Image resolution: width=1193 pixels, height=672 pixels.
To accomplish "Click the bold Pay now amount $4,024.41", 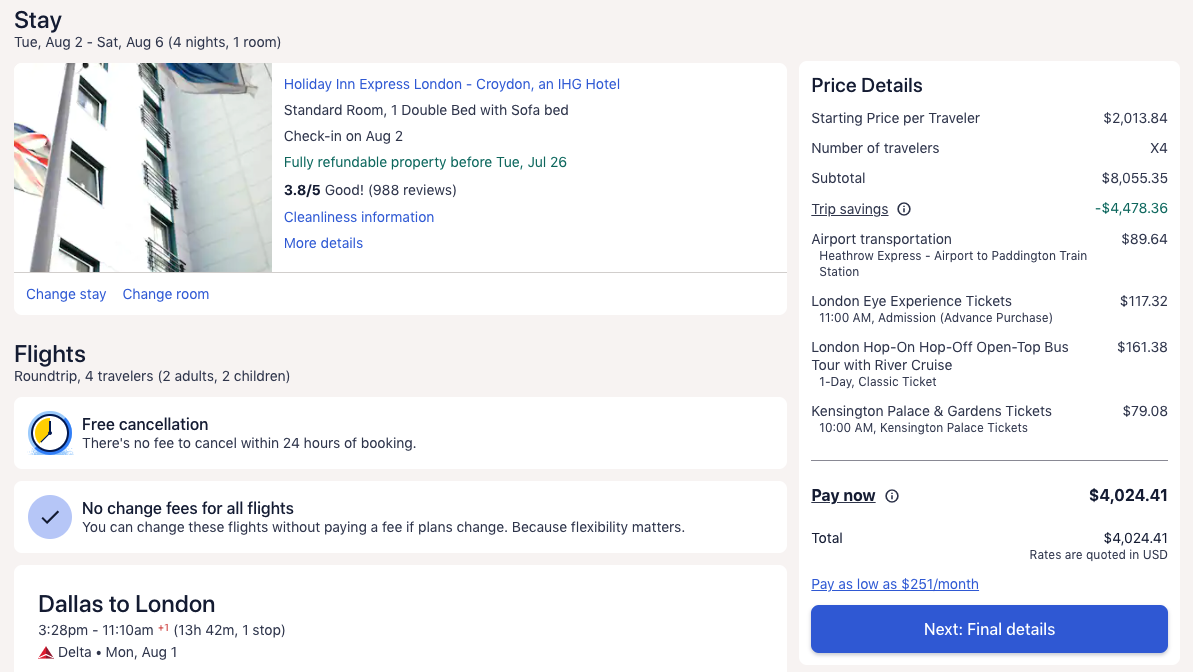I will point(1128,495).
